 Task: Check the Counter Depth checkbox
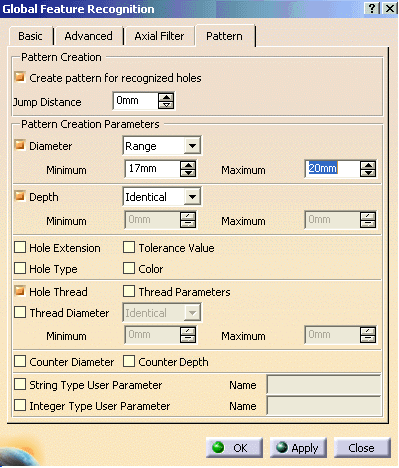click(129, 361)
